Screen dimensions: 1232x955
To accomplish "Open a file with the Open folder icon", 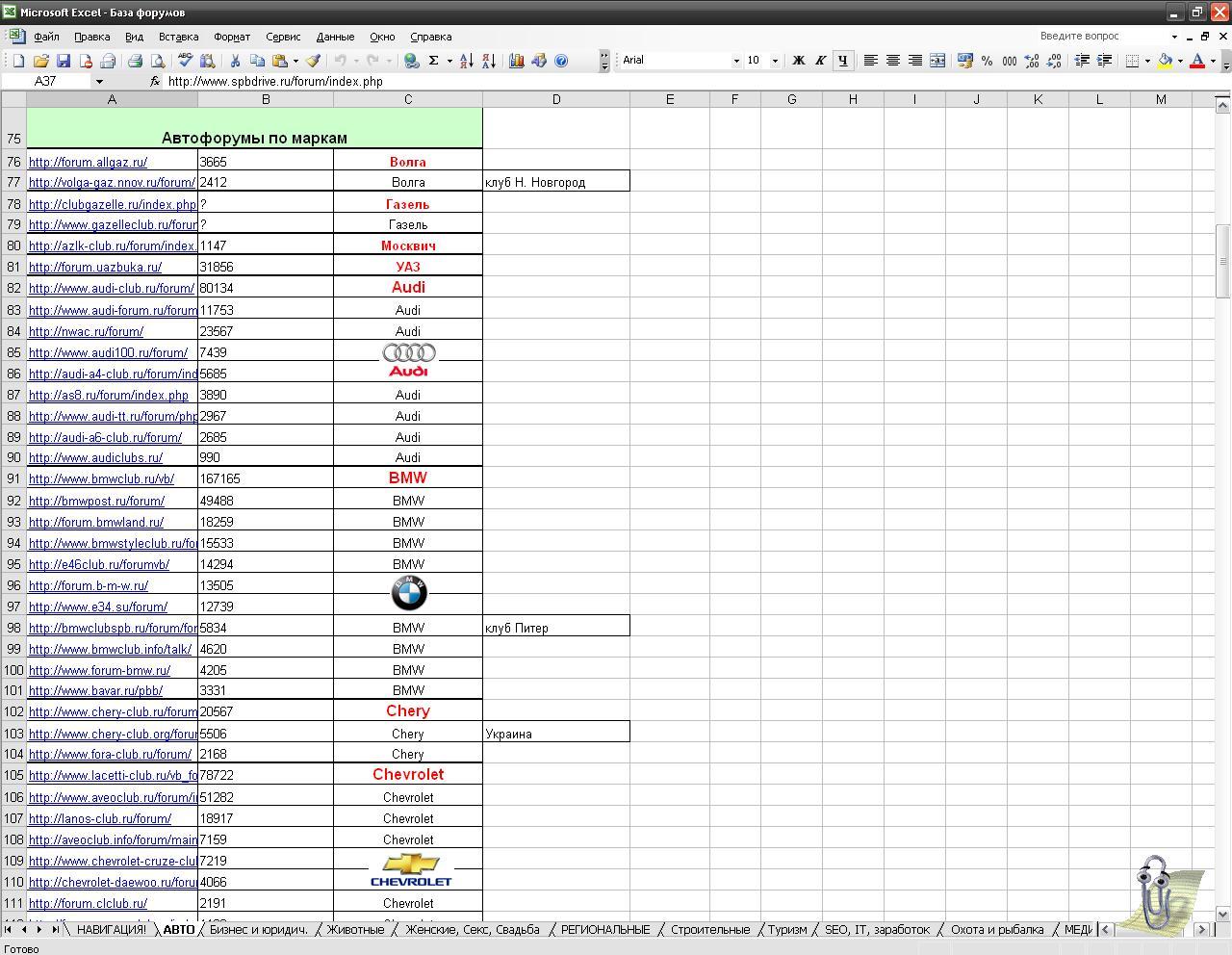I will click(x=40, y=61).
